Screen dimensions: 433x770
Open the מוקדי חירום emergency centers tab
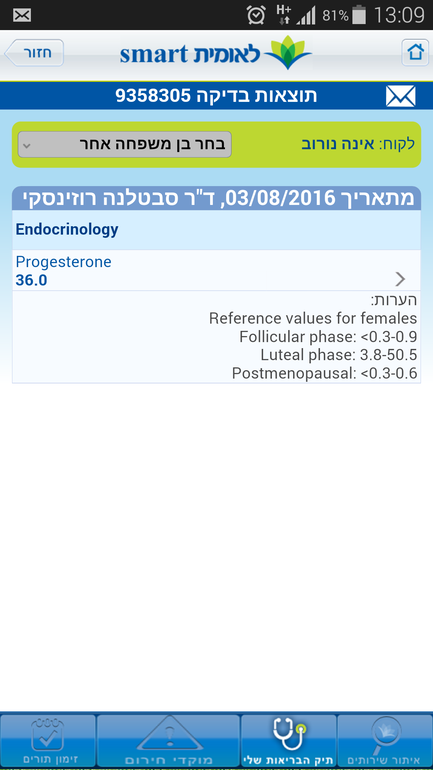click(168, 741)
